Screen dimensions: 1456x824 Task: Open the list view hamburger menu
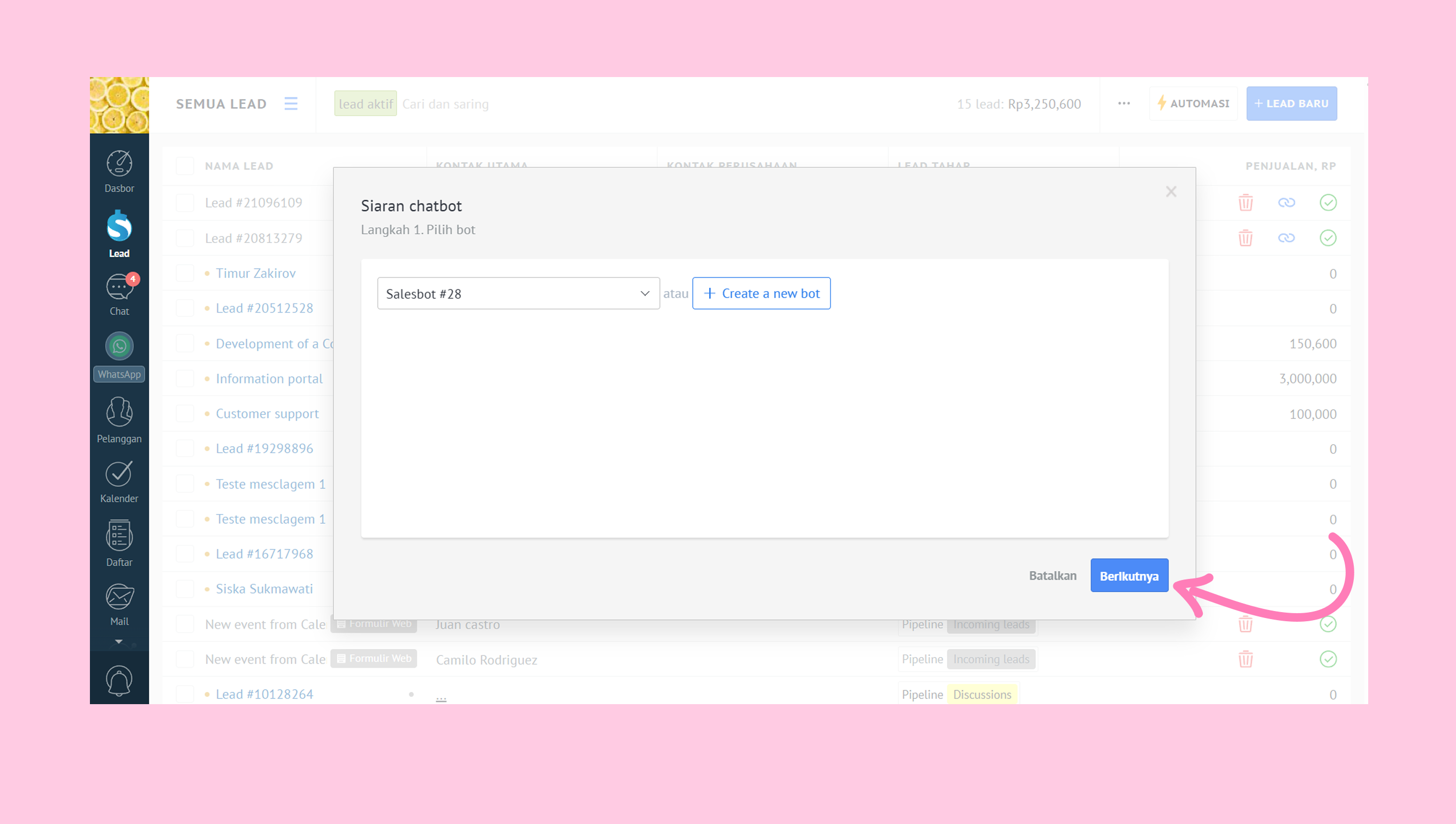pos(291,104)
